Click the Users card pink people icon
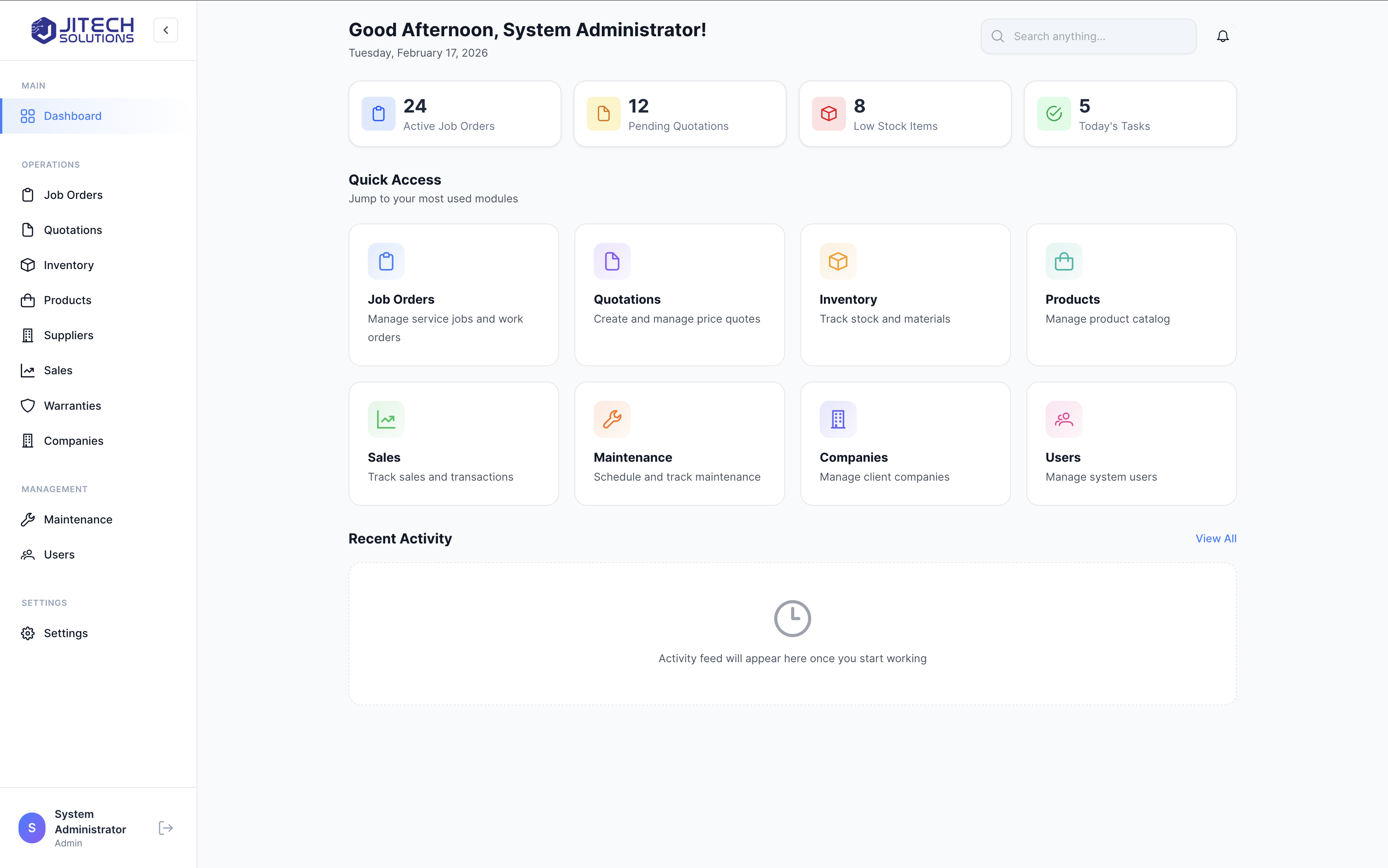Screen dimensions: 1388x868 click(x=1063, y=420)
